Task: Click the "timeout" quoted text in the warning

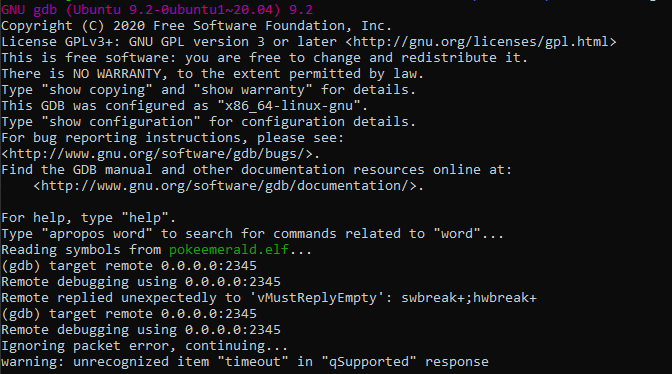Action: pyautogui.click(x=252, y=362)
